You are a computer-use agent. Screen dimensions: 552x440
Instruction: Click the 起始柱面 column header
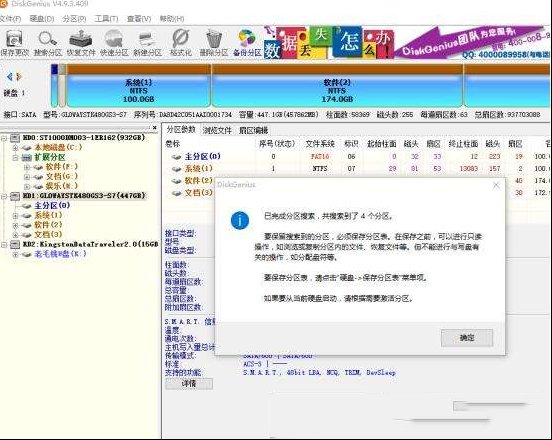(382, 144)
